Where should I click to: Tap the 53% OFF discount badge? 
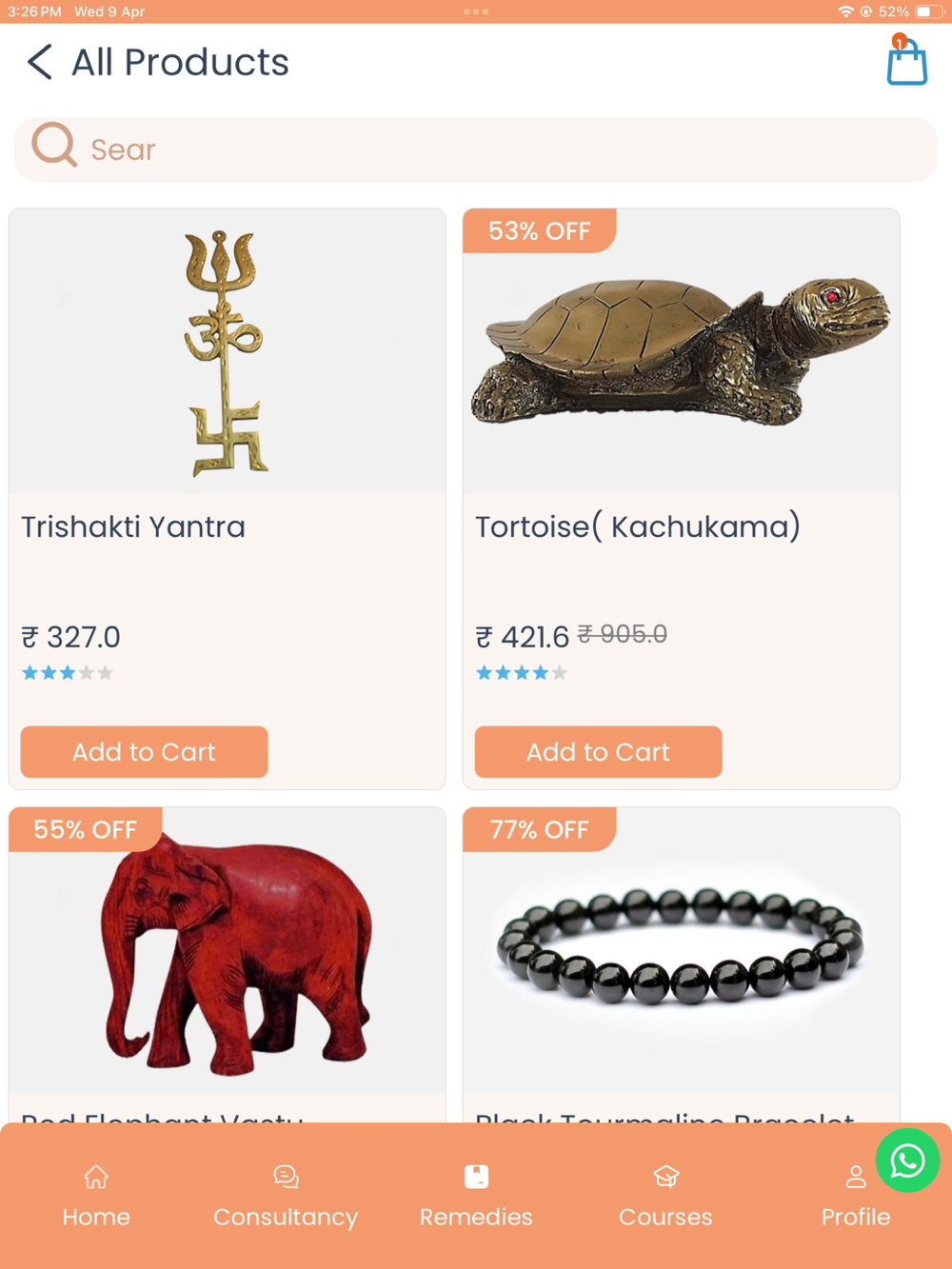tap(539, 230)
